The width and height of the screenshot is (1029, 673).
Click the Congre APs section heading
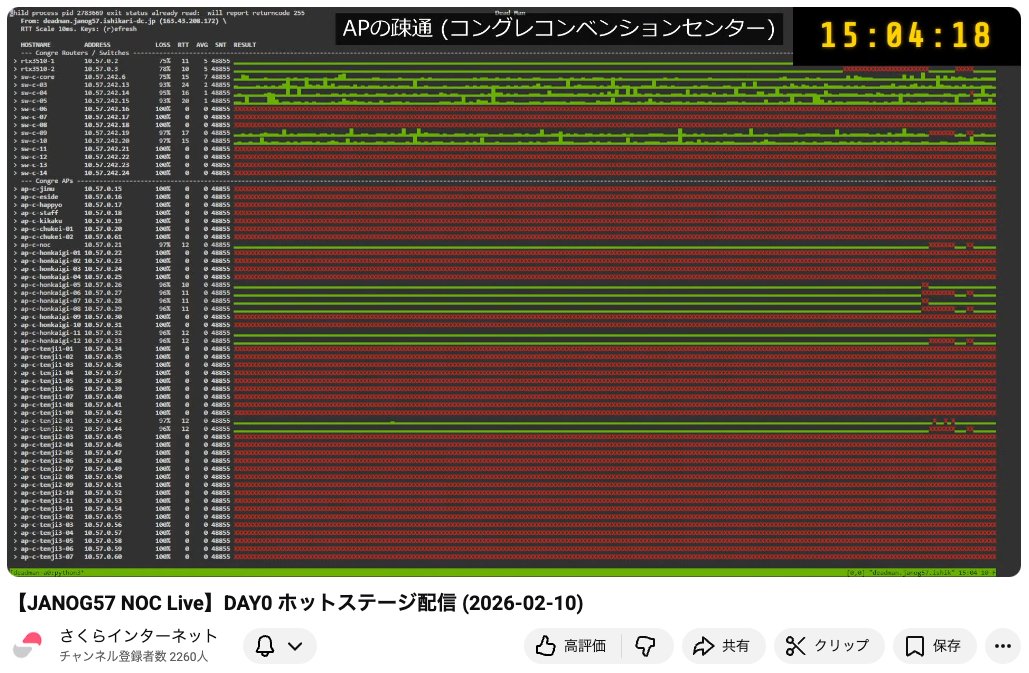pos(54,181)
